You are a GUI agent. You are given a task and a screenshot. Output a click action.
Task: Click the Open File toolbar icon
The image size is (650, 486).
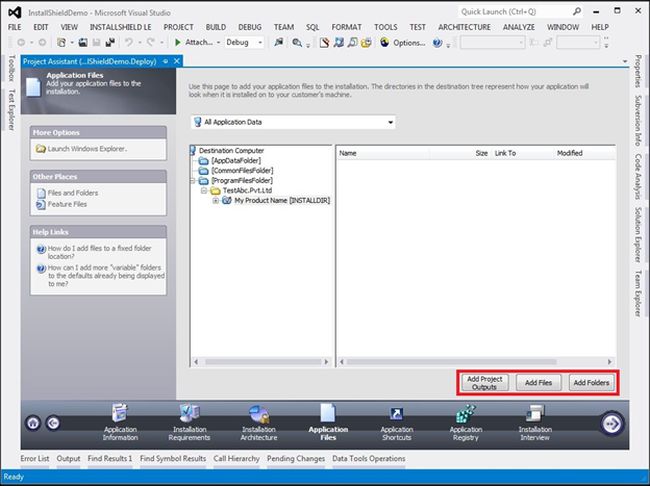pos(83,42)
